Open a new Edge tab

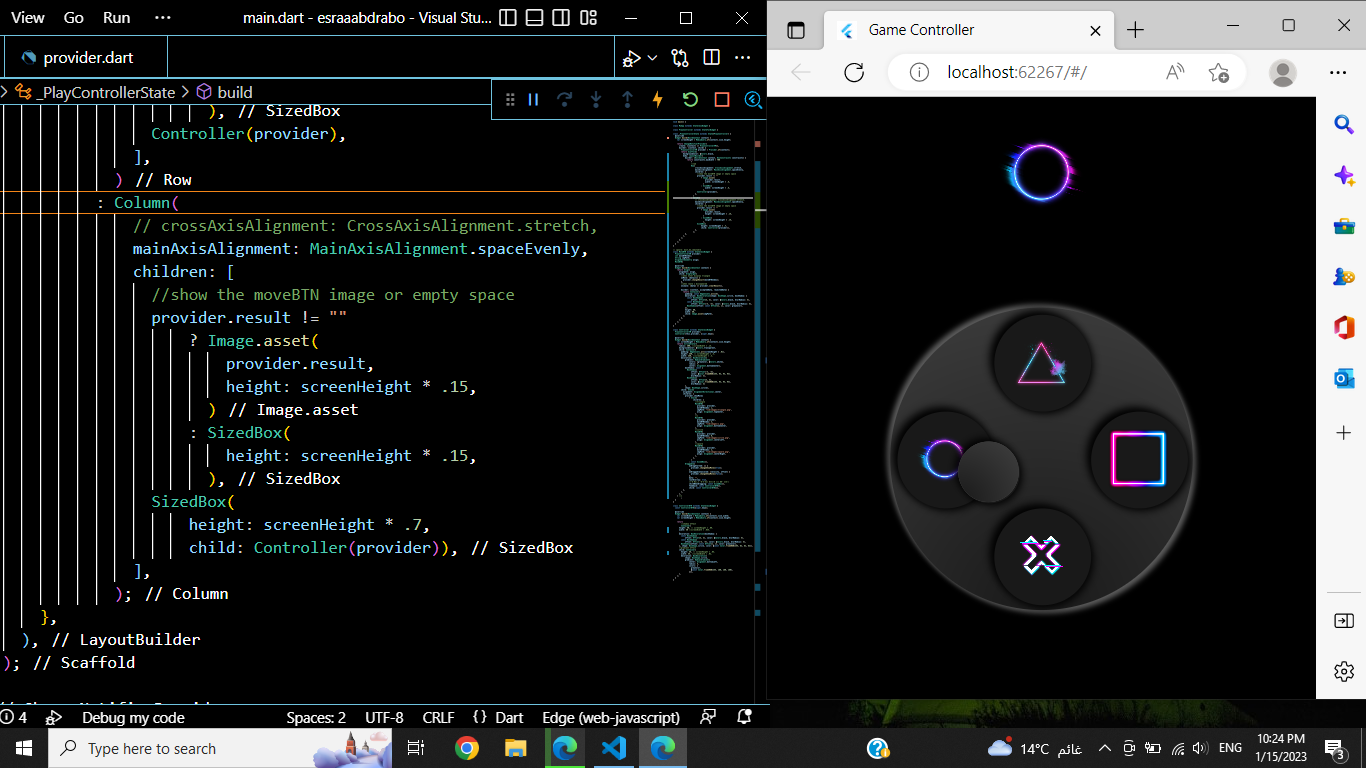pyautogui.click(x=1135, y=30)
